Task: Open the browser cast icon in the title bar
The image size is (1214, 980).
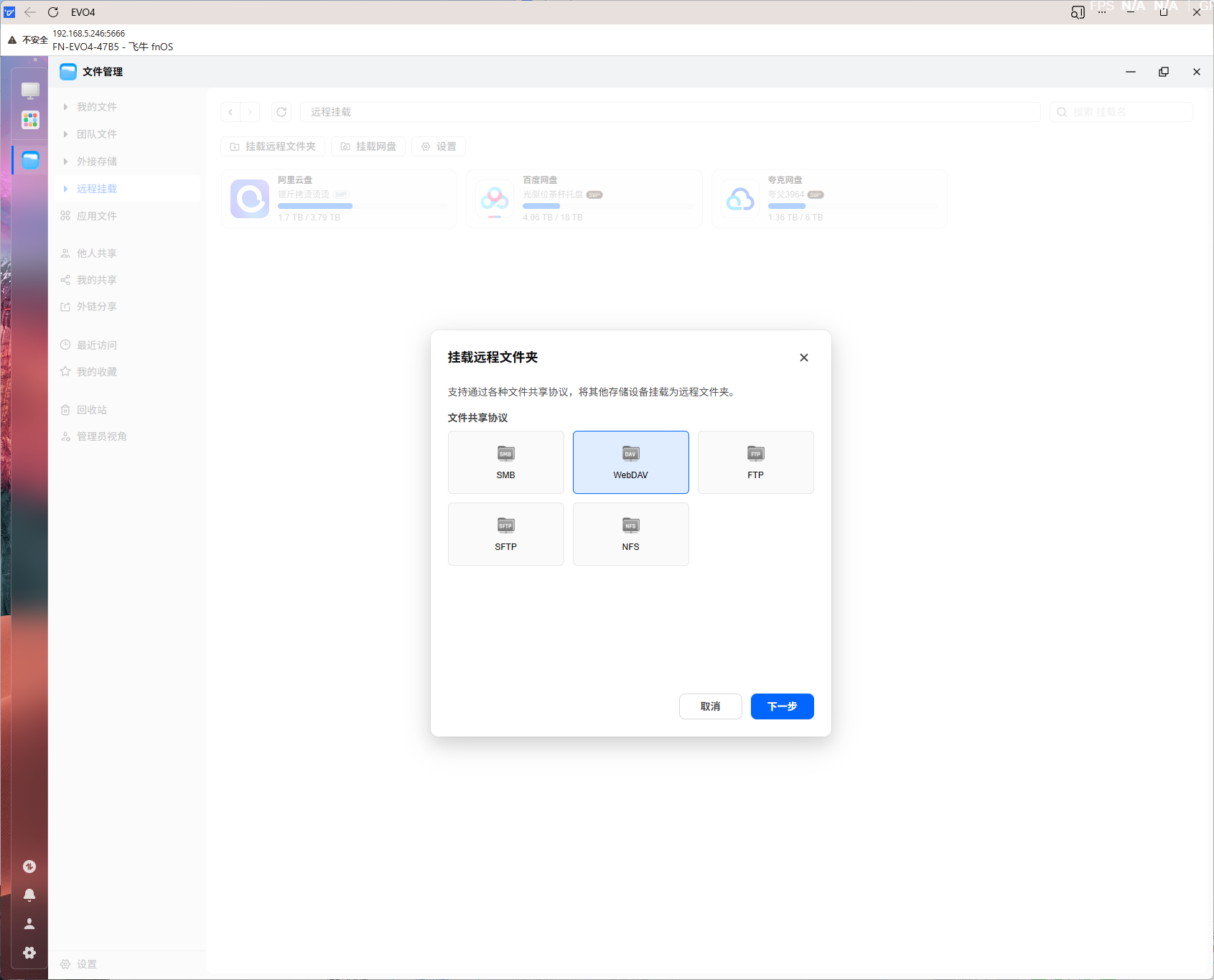Action: point(1078,12)
